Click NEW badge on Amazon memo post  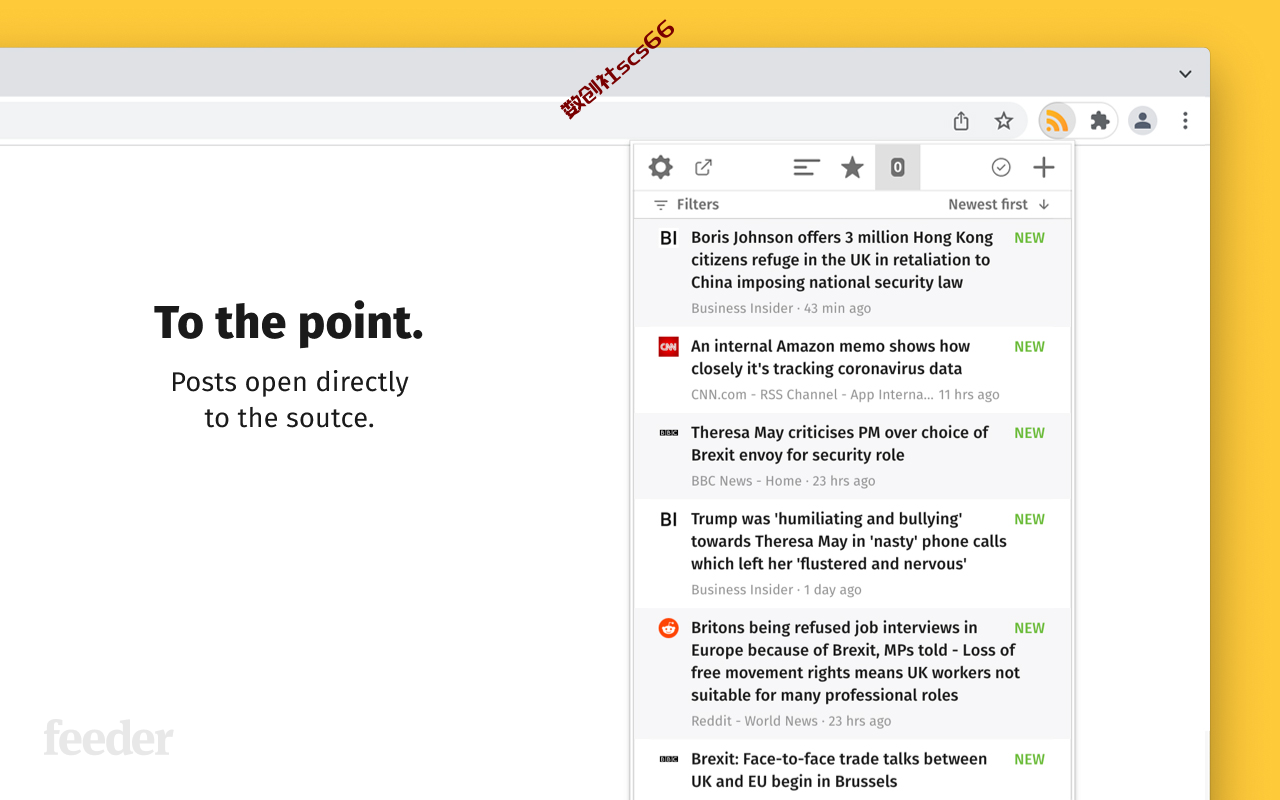pos(1029,347)
